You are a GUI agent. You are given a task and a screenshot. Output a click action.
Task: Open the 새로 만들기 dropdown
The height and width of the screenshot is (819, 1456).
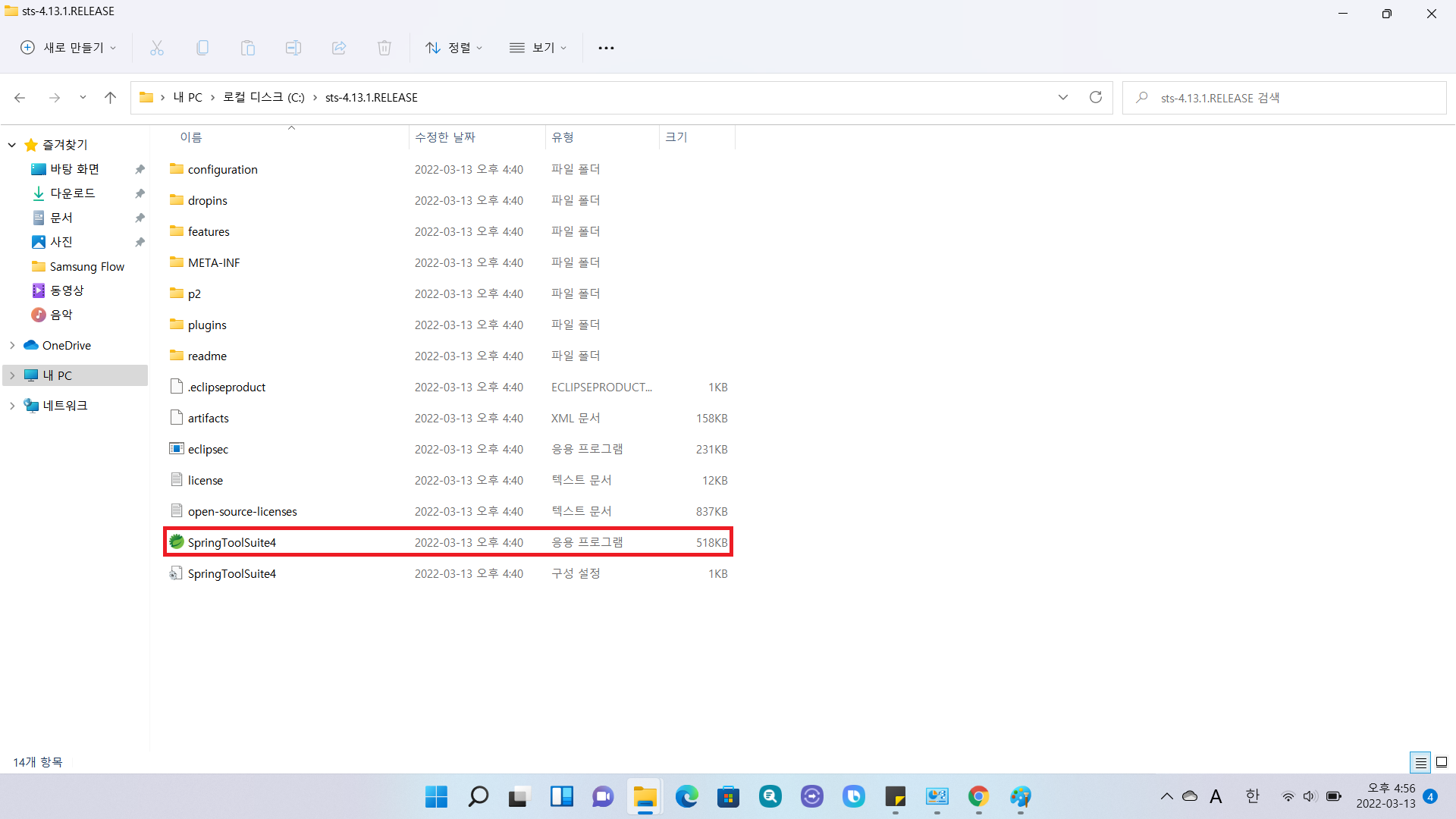pyautogui.click(x=68, y=48)
